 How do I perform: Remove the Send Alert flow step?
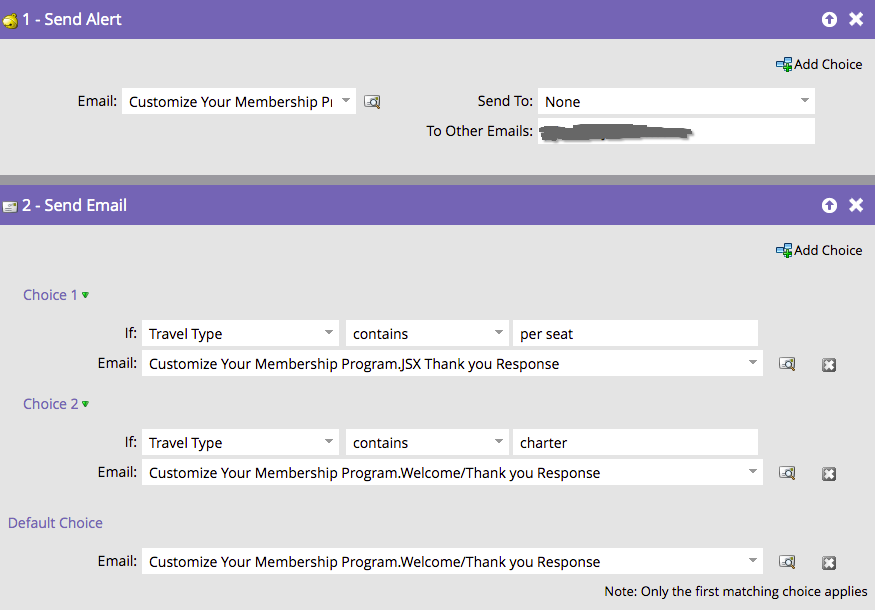tap(856, 19)
